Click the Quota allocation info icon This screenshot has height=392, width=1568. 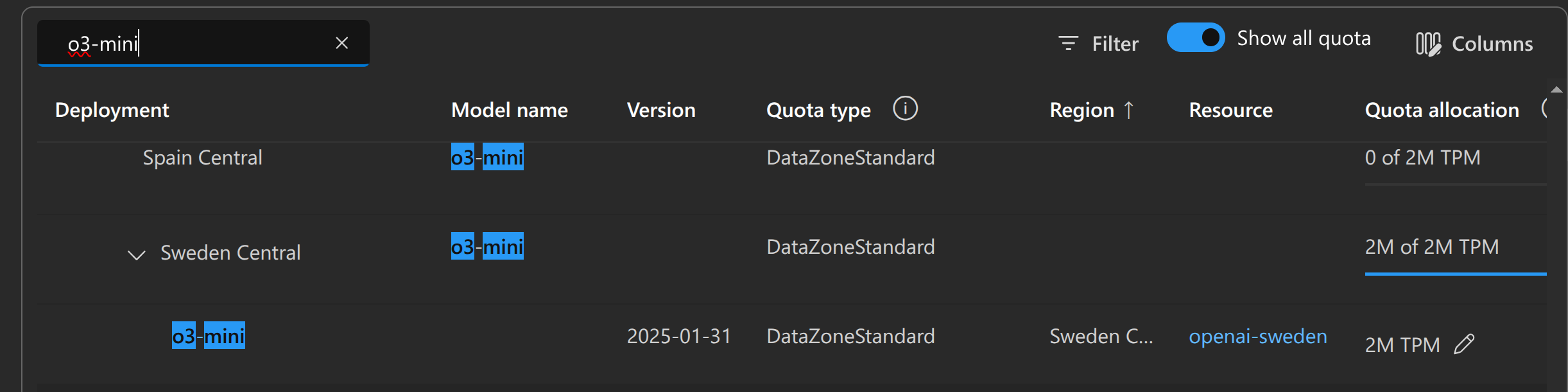1544,109
